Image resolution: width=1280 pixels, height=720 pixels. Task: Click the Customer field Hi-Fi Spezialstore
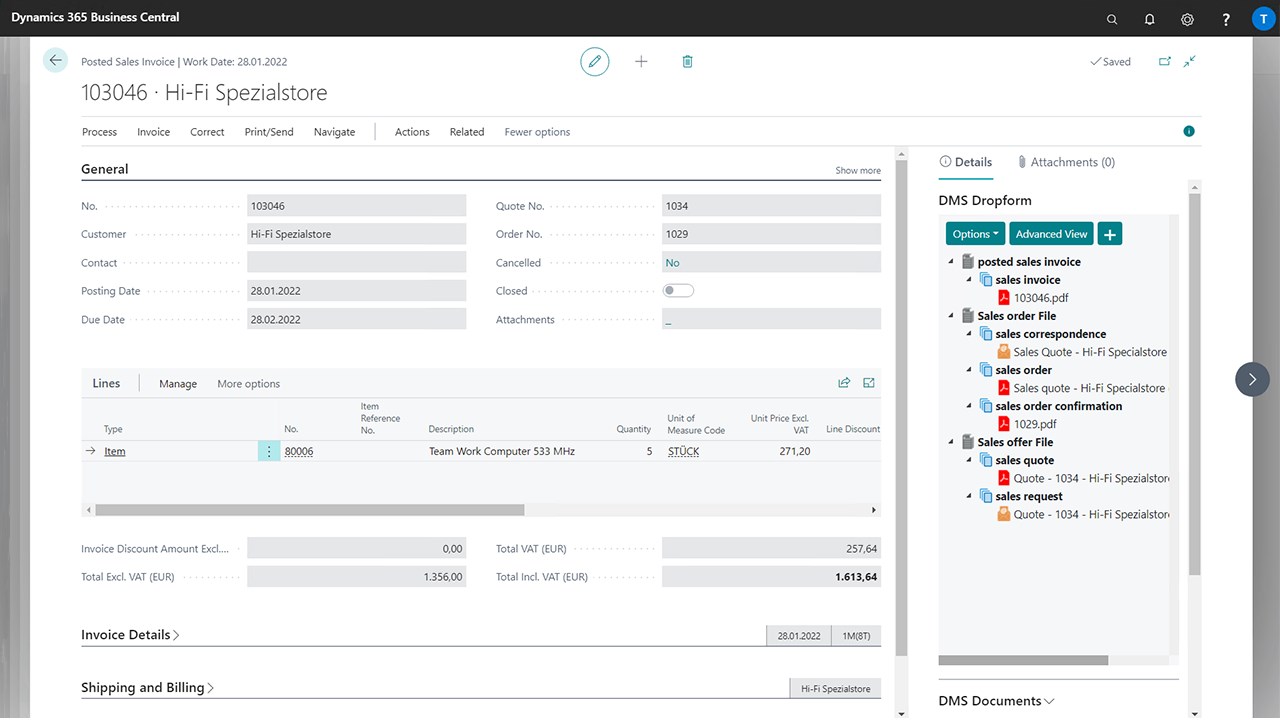point(356,234)
